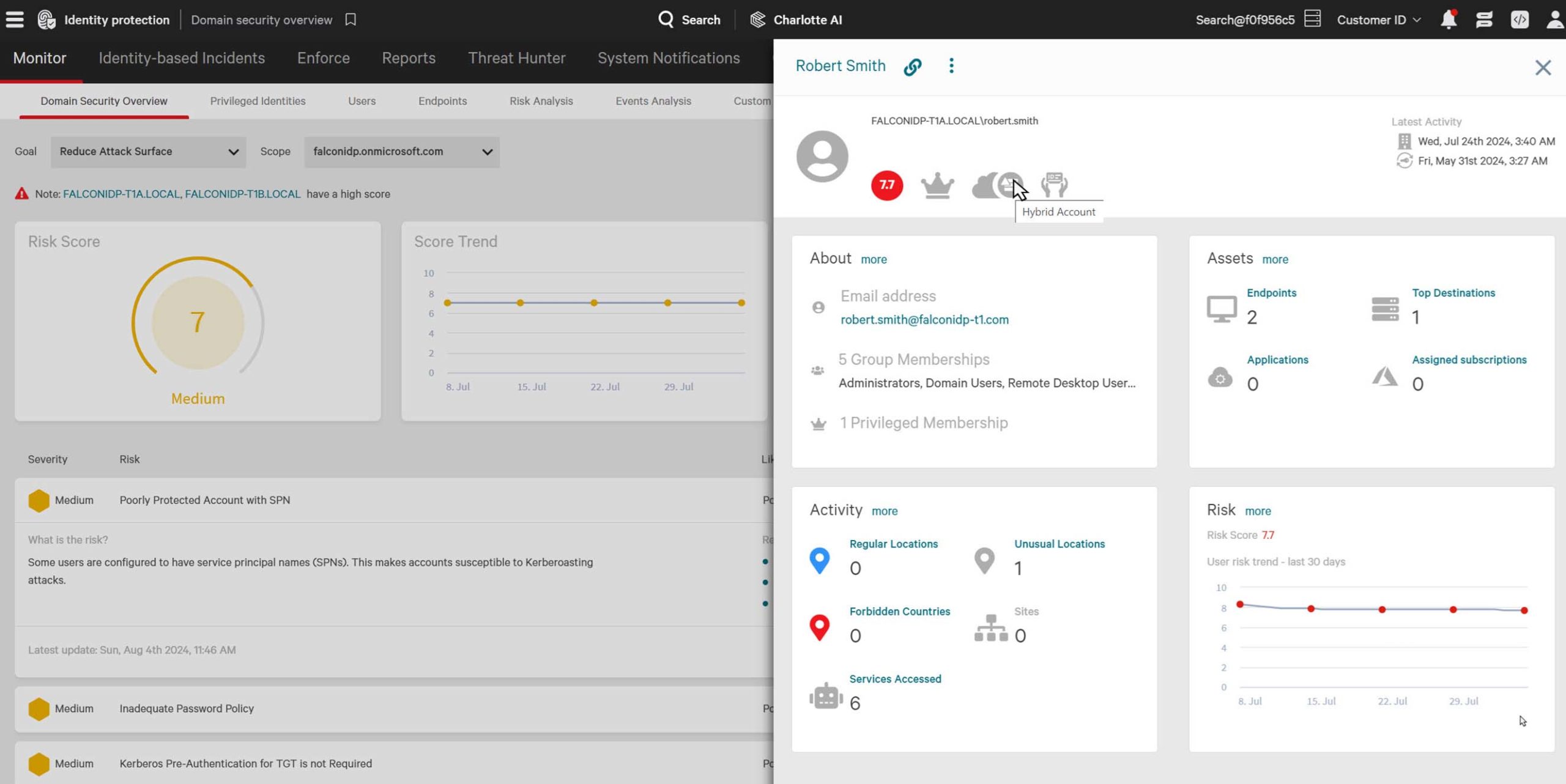
Task: Click the Robert Smith name link
Action: [x=841, y=65]
